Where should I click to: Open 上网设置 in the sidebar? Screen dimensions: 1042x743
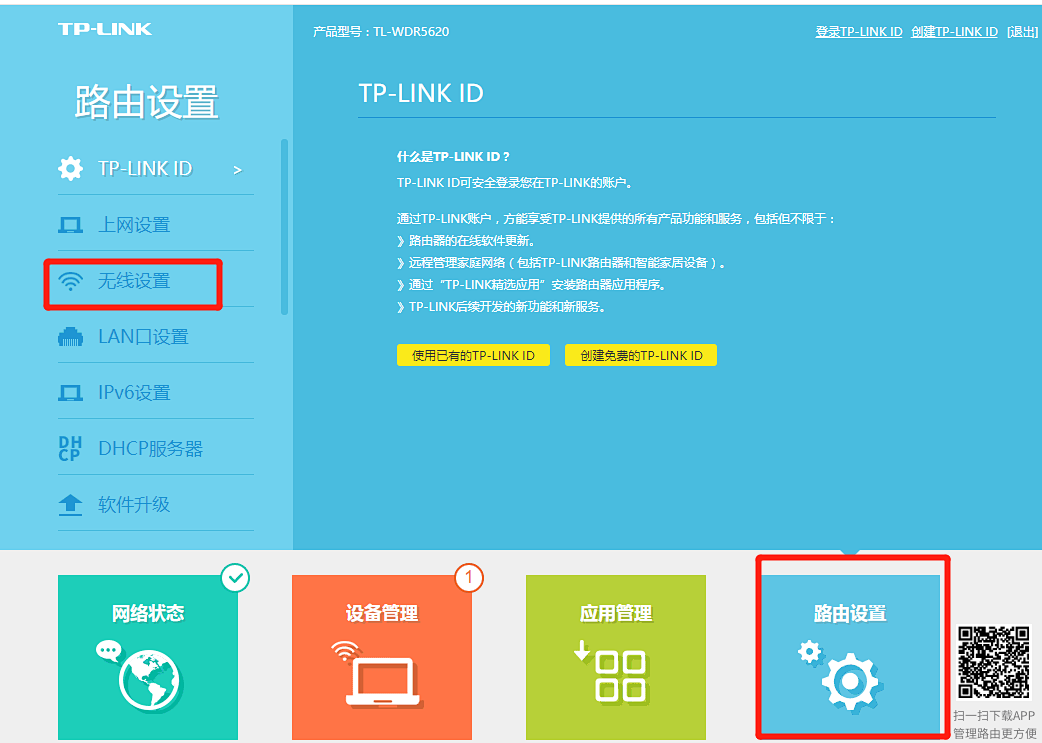point(156,225)
